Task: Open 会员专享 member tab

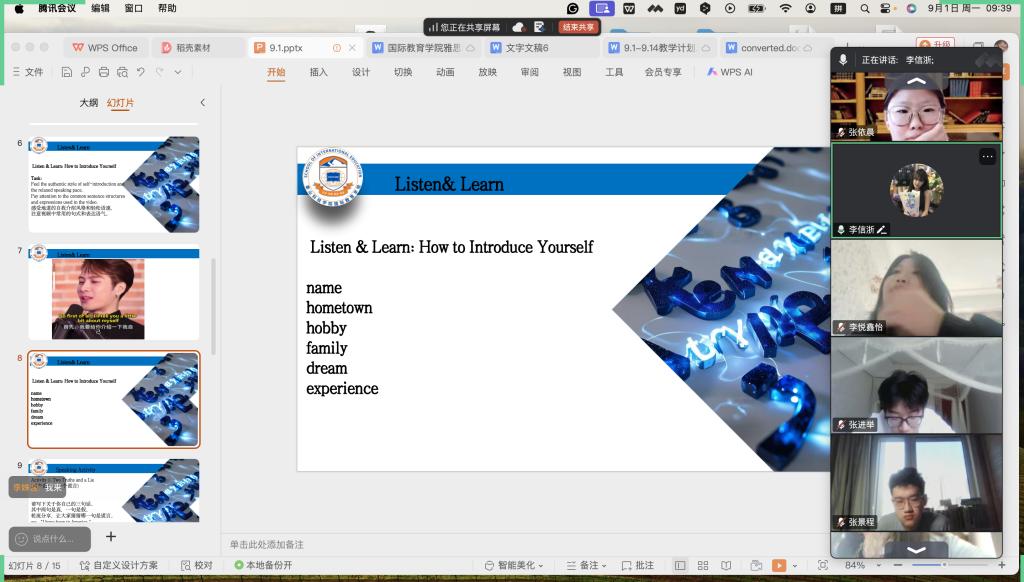Action: [x=663, y=72]
